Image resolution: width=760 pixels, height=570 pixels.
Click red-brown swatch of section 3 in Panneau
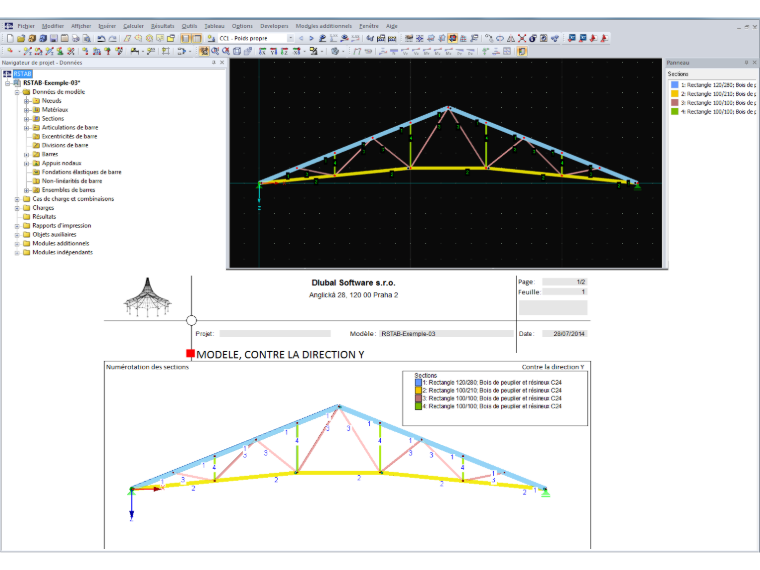pyautogui.click(x=674, y=103)
